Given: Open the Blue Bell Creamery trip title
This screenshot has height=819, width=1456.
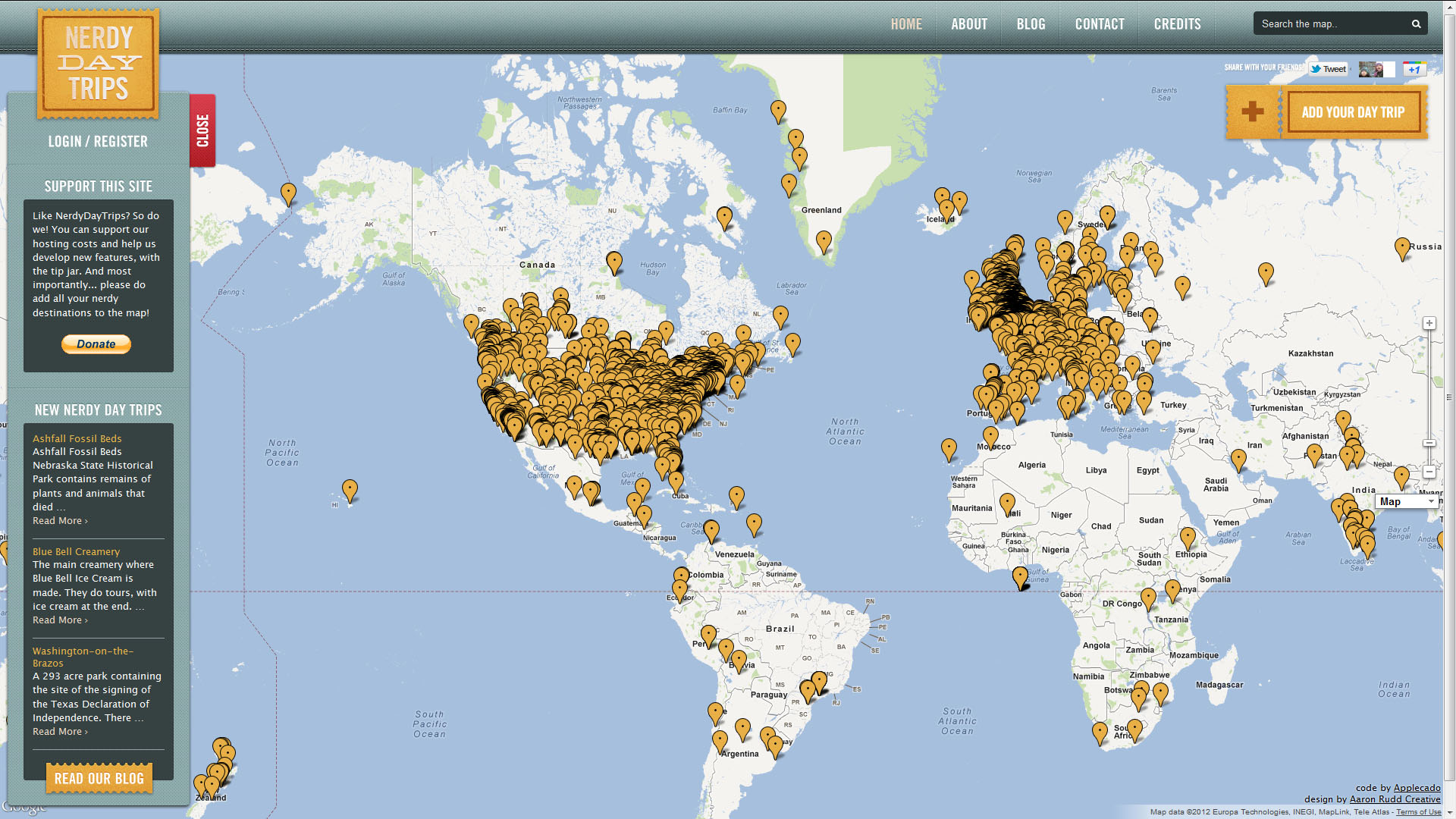Looking at the screenshot, I should [x=76, y=551].
